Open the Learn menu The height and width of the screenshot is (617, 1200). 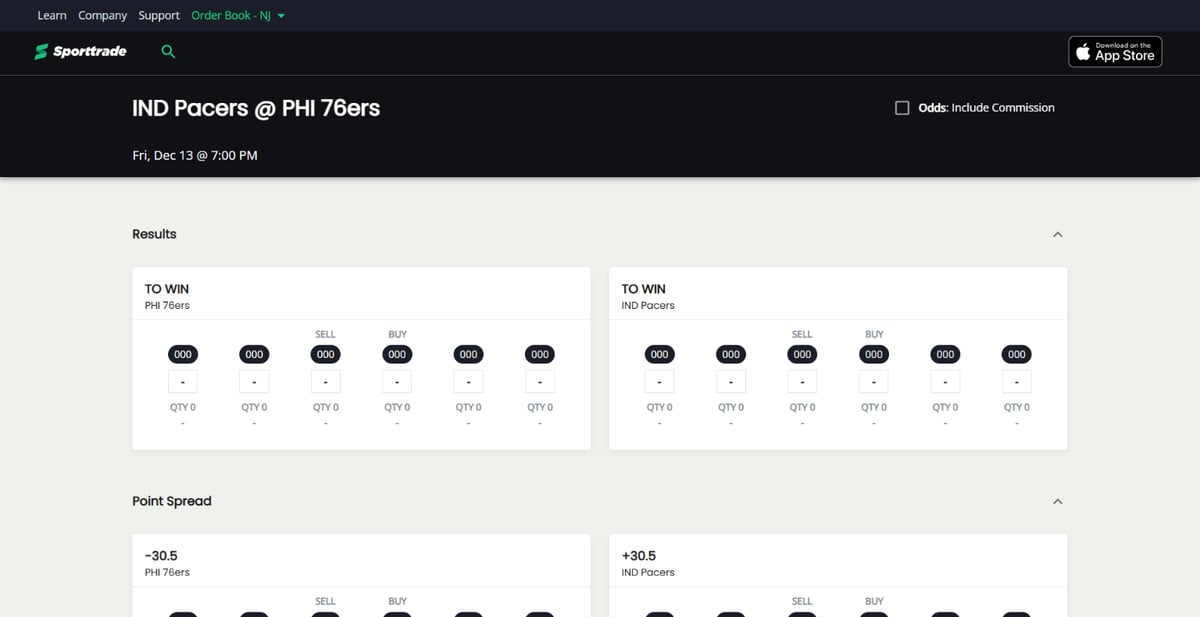52,15
